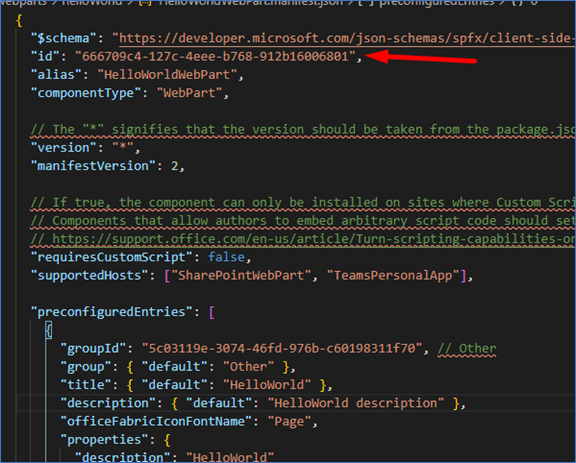Open the support.office.com link in the comment
This screenshot has width=576, height=463.
tap(314, 239)
